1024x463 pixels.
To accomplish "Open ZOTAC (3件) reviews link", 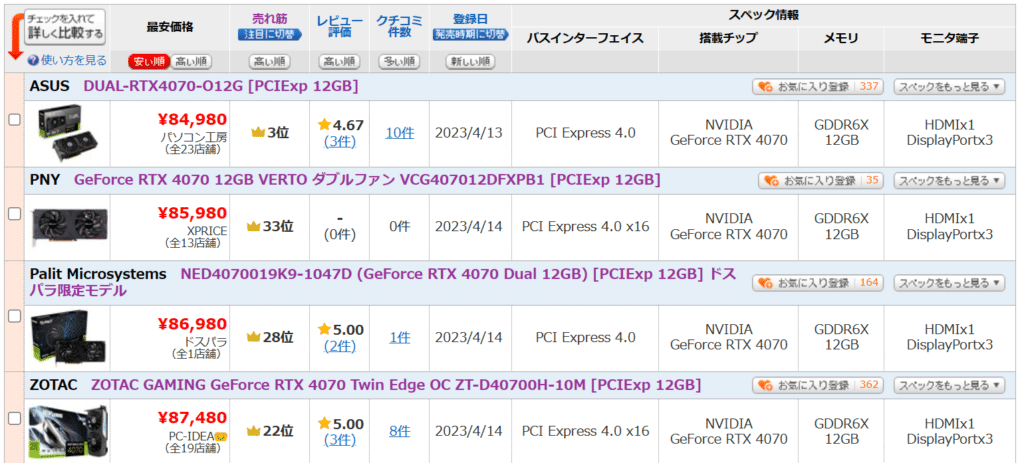I will [340, 440].
